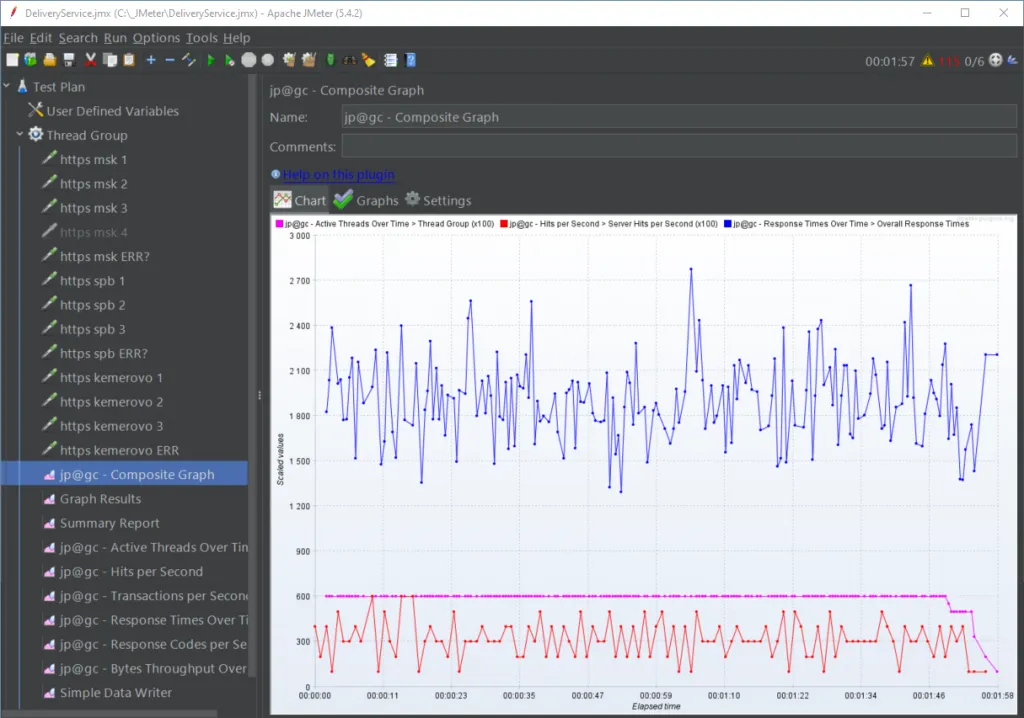The width and height of the screenshot is (1024, 718).
Task: Open the Help on this plugin link
Action: point(338,175)
